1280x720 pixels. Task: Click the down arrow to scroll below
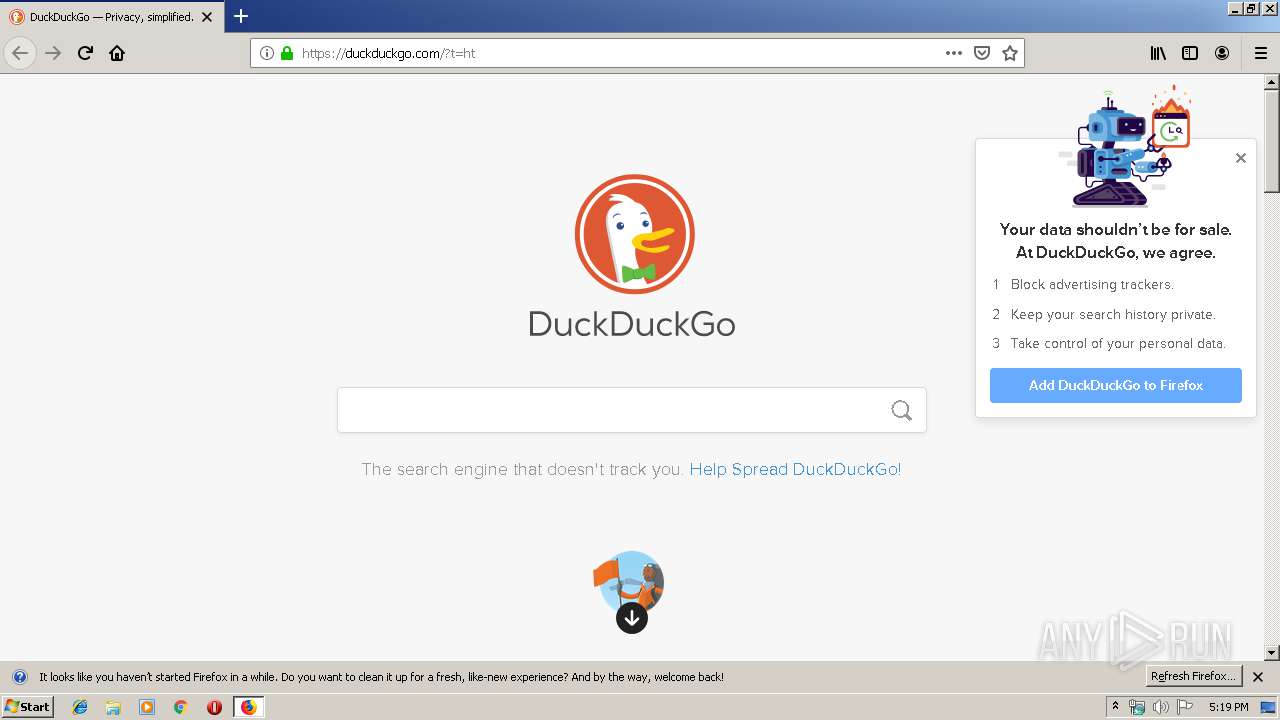coord(632,618)
